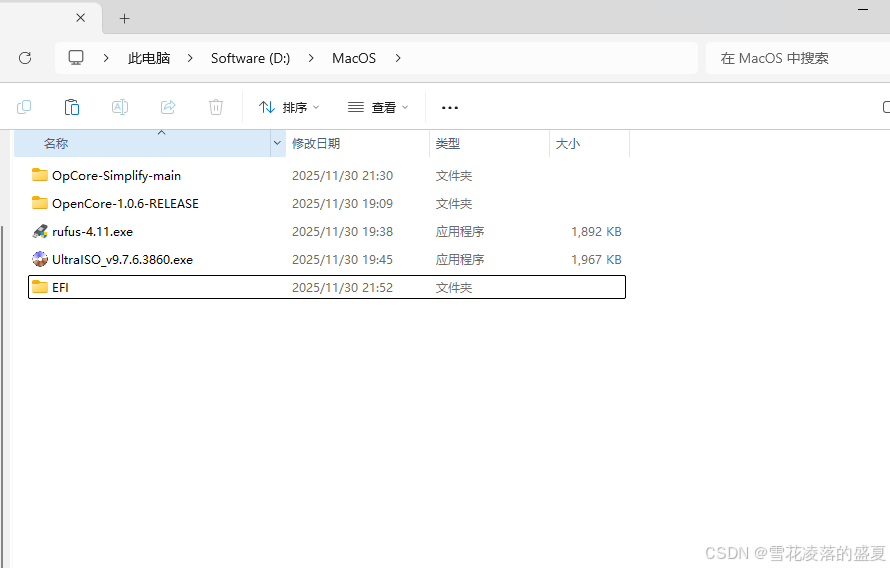Open the See more three-dots menu

(x=450, y=107)
